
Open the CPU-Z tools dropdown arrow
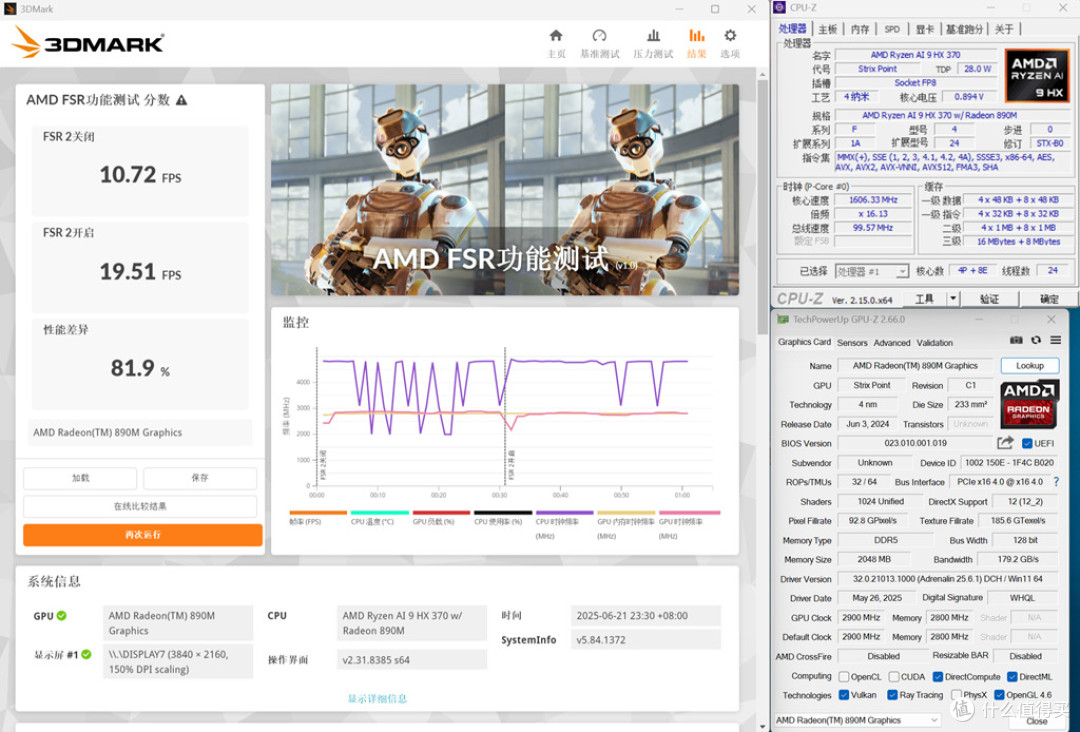pyautogui.click(x=953, y=298)
